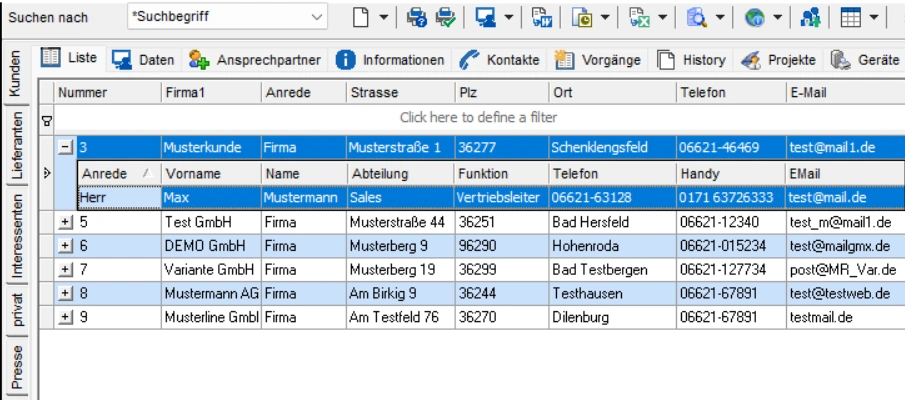Viewport: 905px width, 400px height.
Task: Click the export to Word toolbar icon
Action: point(542,17)
